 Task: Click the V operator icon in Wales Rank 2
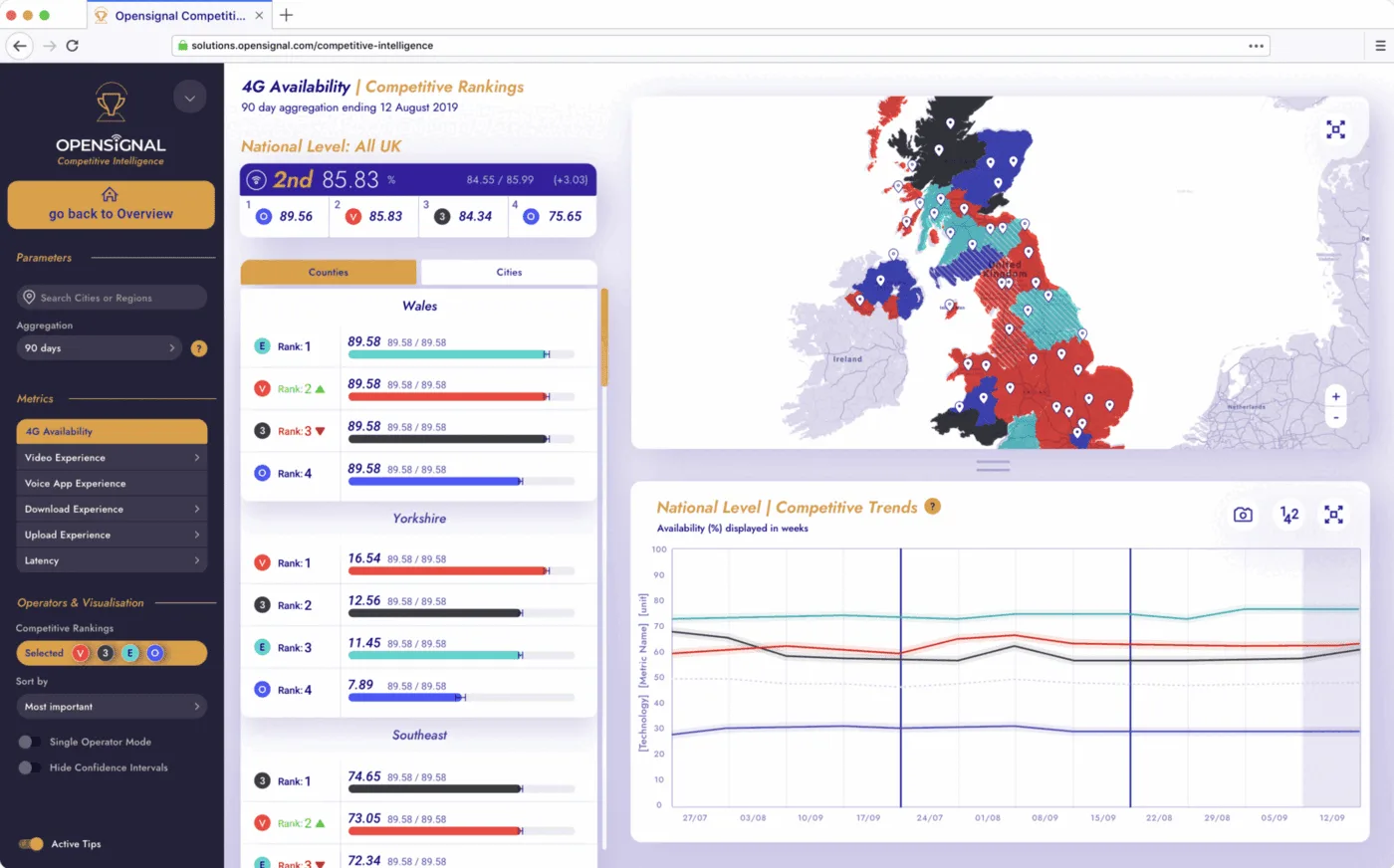(262, 389)
